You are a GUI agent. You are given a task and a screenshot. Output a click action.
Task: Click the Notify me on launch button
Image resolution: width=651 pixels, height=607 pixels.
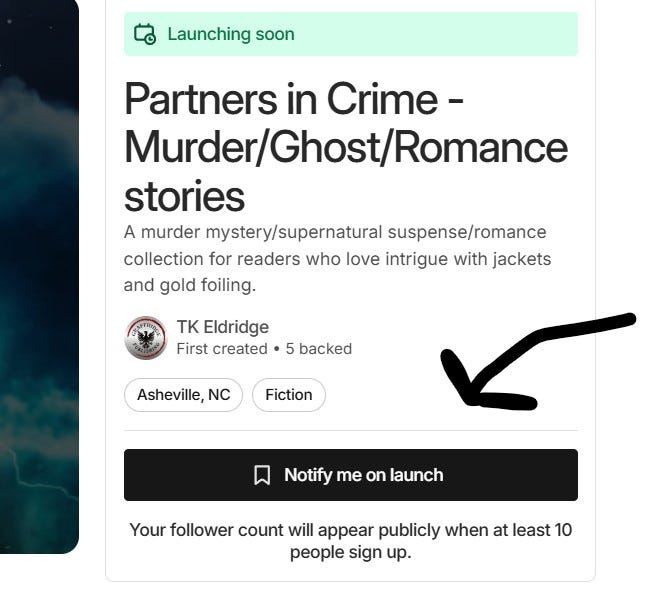pyautogui.click(x=351, y=475)
